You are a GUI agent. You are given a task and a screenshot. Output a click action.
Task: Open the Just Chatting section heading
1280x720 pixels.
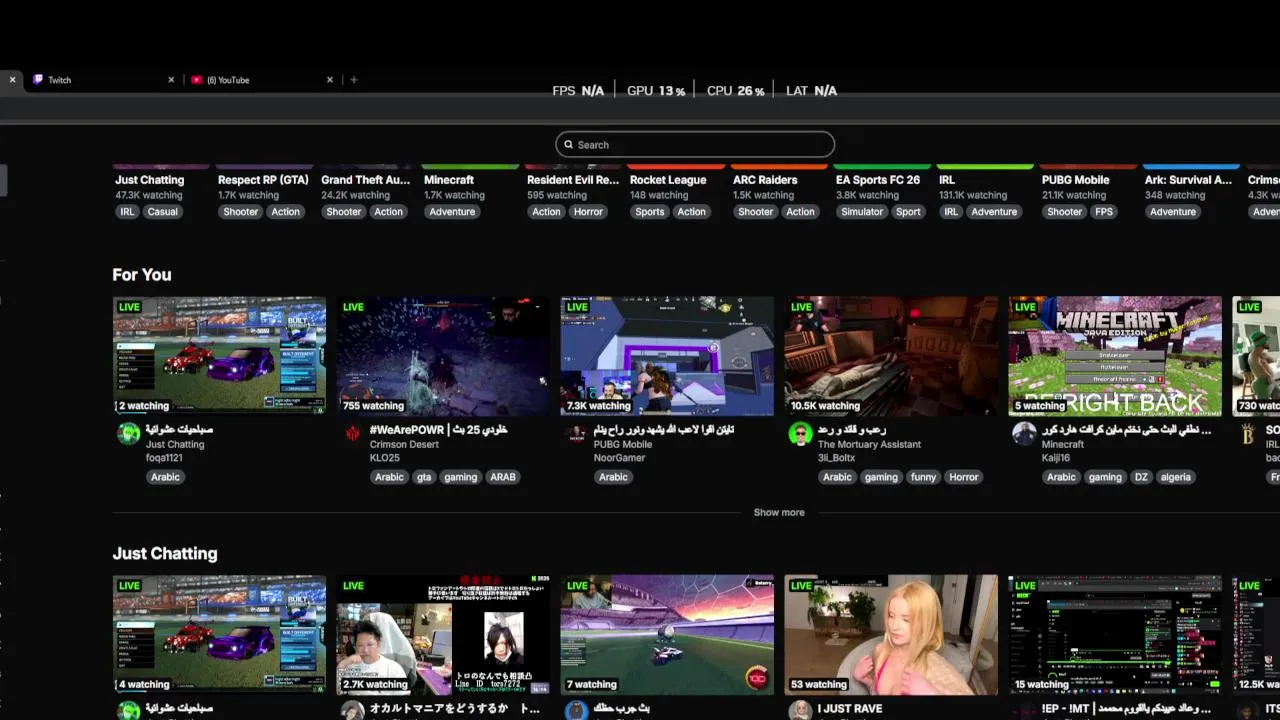[x=165, y=553]
